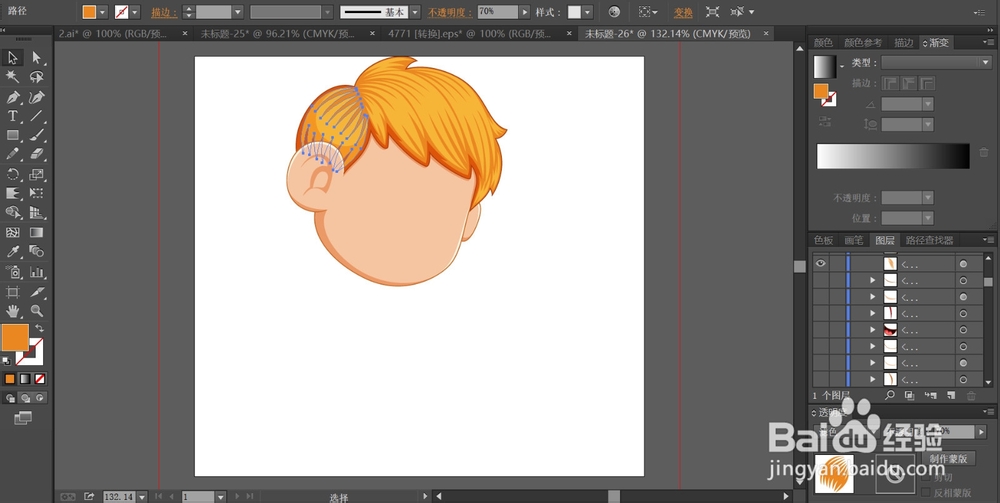Select the Width tool
Screen dimensions: 1000x503
coord(12,193)
